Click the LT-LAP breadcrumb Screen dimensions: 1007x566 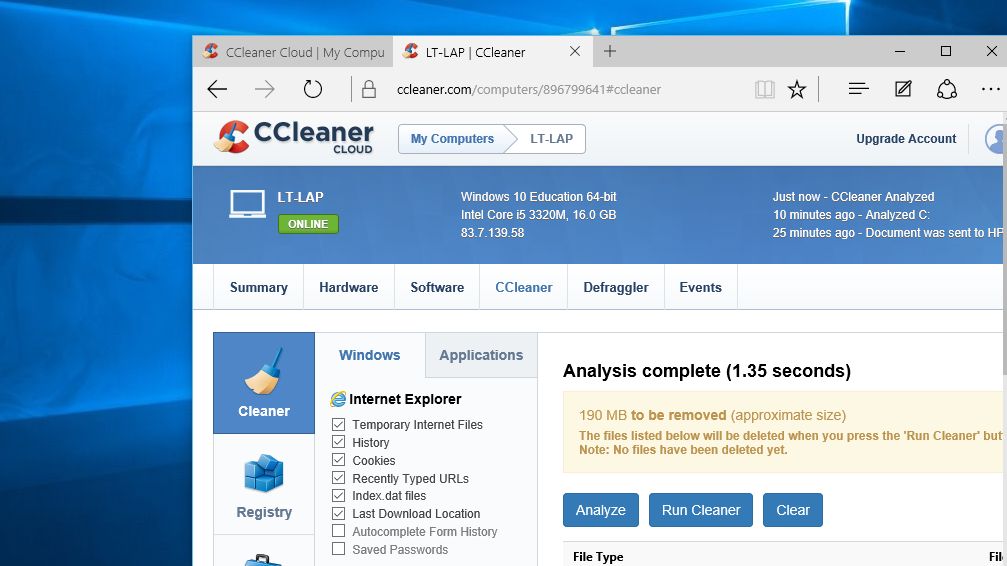click(551, 139)
